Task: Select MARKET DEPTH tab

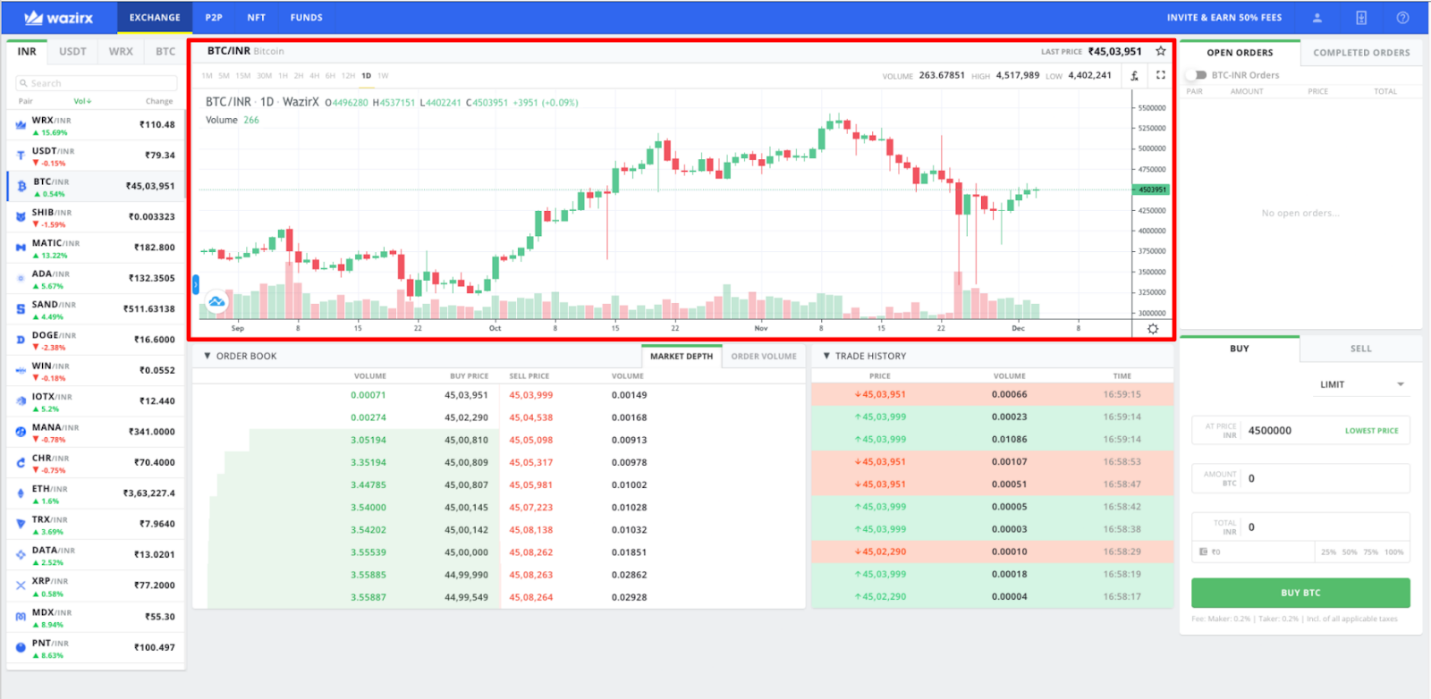Action: click(x=682, y=356)
